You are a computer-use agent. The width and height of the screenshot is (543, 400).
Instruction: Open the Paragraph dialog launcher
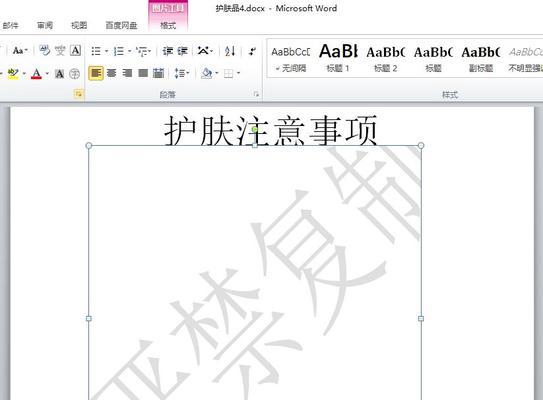coord(256,94)
